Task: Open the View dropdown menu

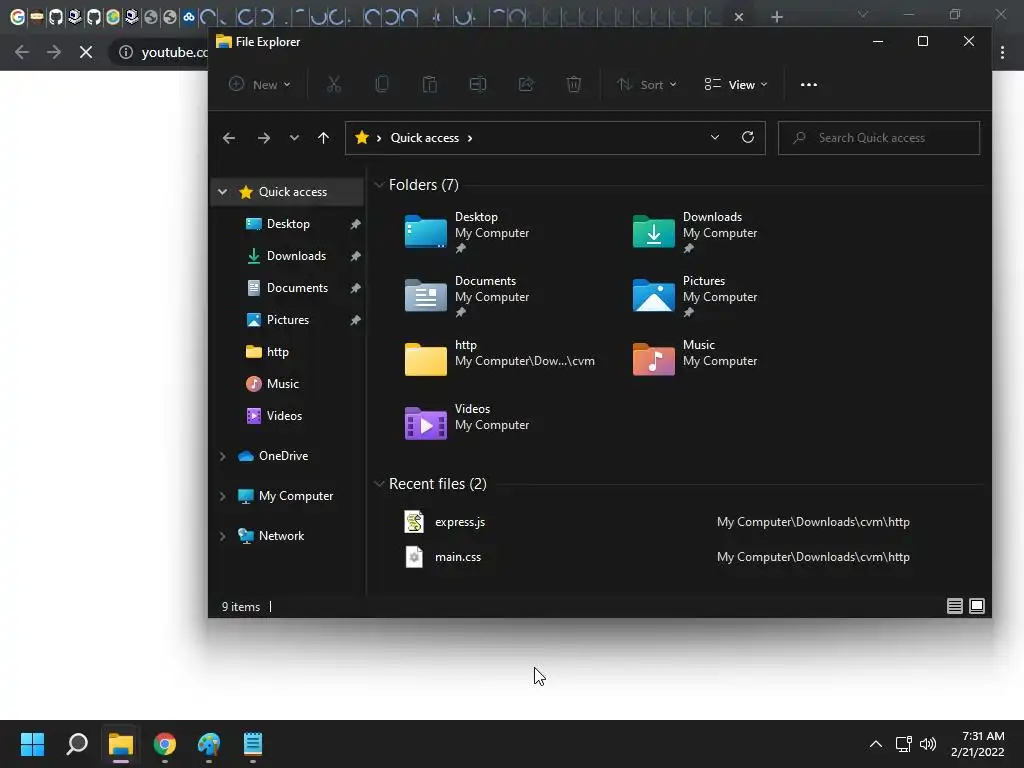Action: (735, 84)
